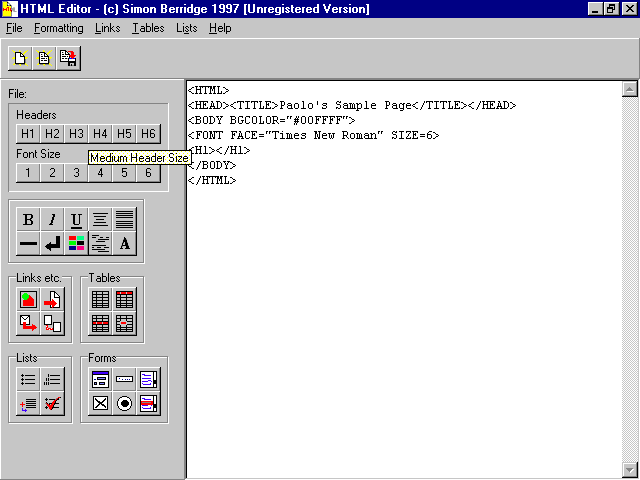Insert image using the picture icon
This screenshot has height=480, width=640.
(28, 299)
